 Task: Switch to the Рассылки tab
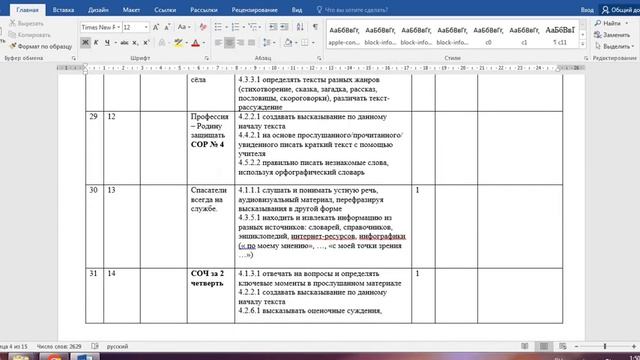pyautogui.click(x=204, y=10)
